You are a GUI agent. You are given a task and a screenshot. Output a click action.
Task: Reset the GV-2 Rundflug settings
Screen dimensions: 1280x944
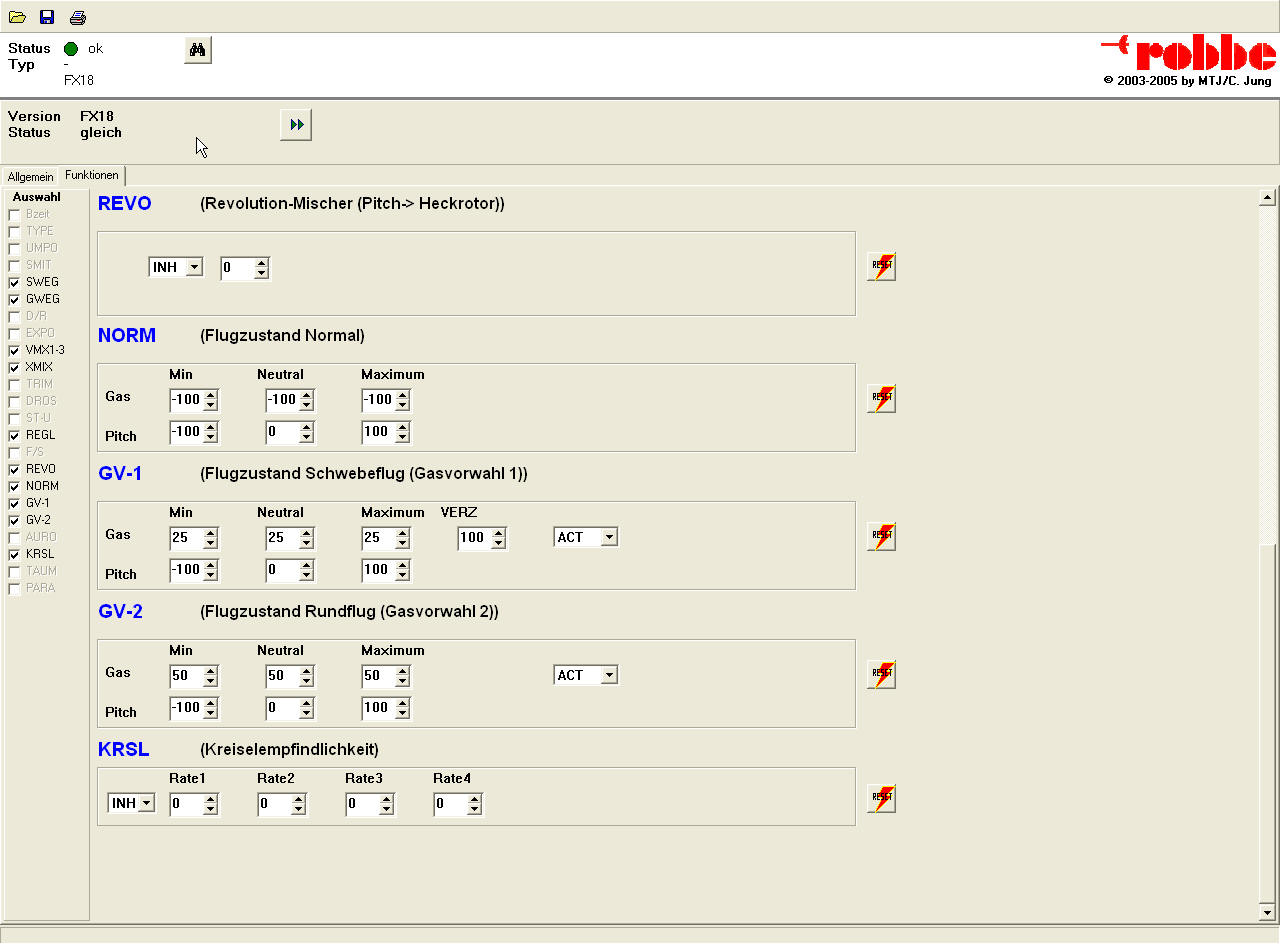tap(880, 674)
